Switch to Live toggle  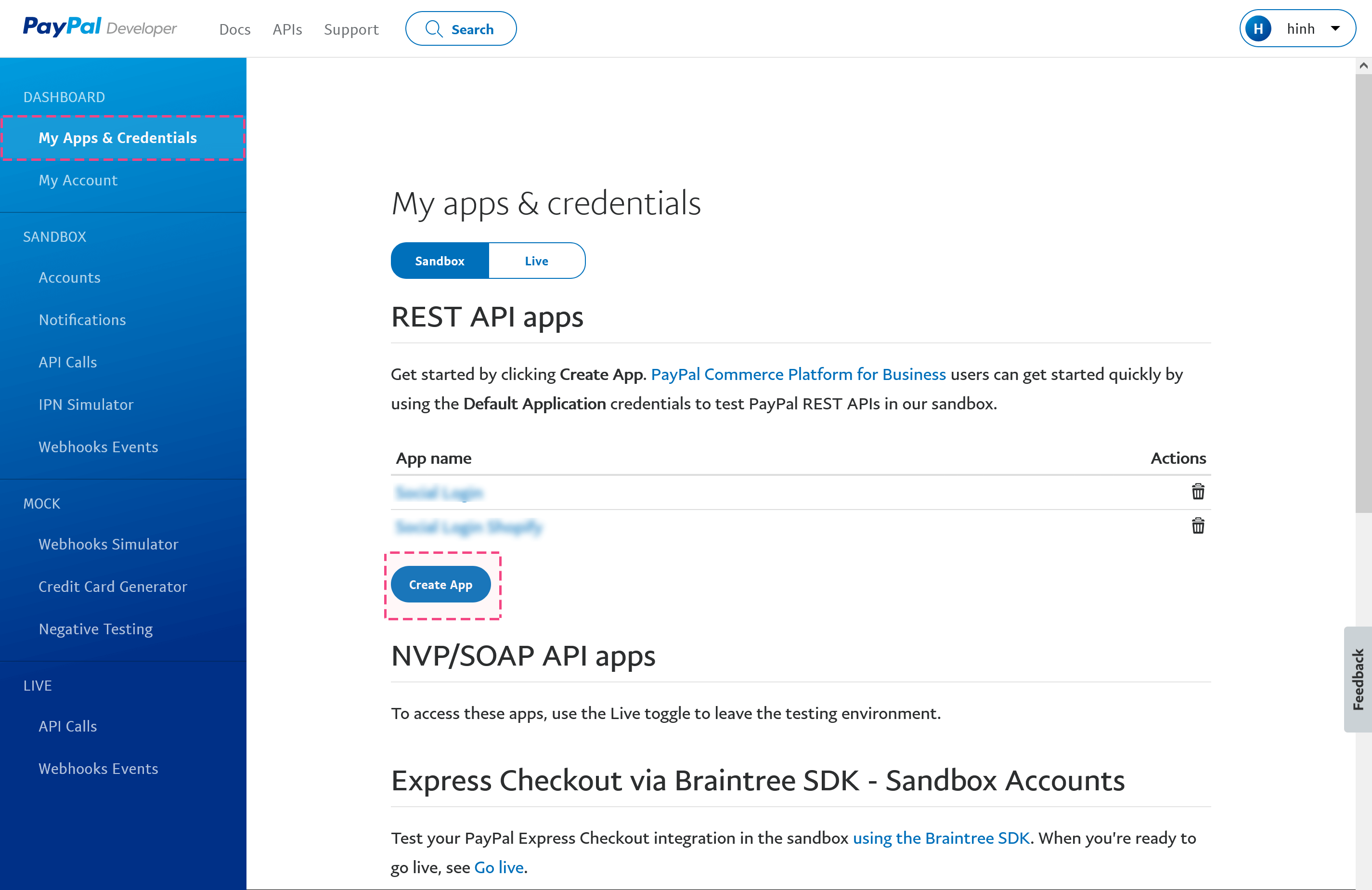click(537, 261)
